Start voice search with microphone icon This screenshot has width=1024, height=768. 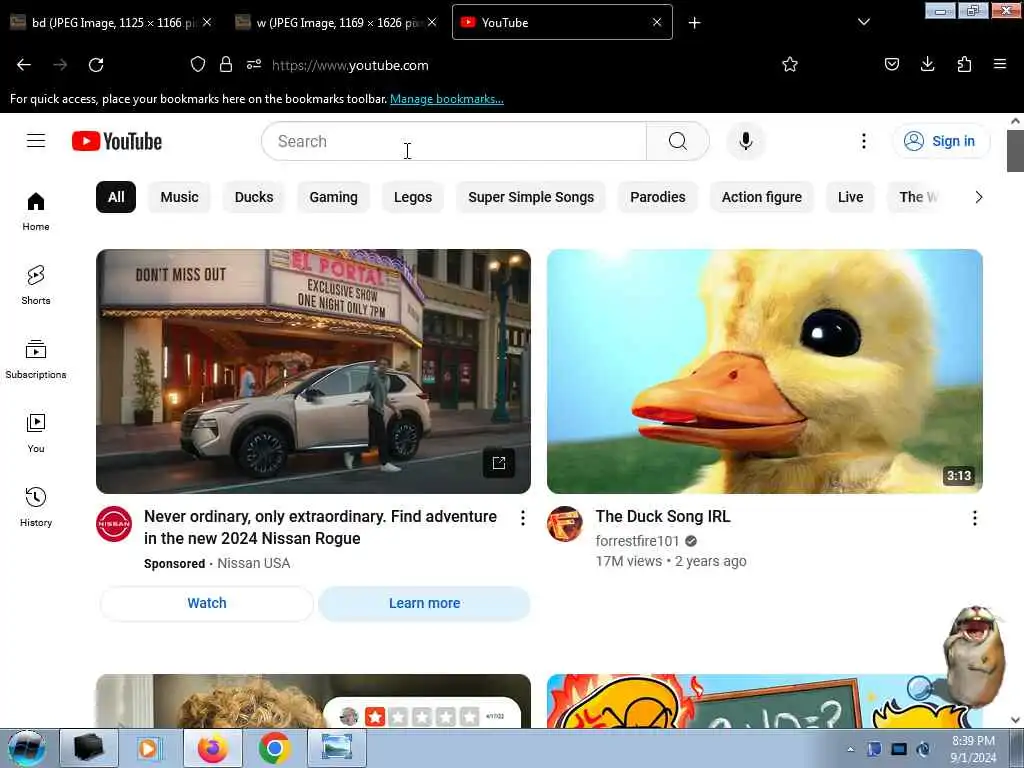coord(746,141)
